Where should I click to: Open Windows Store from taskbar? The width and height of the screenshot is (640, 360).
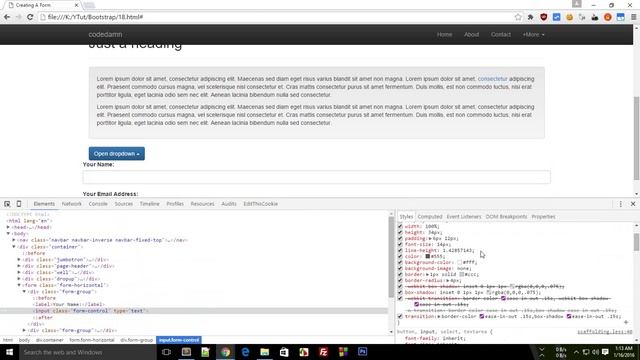coord(284,352)
